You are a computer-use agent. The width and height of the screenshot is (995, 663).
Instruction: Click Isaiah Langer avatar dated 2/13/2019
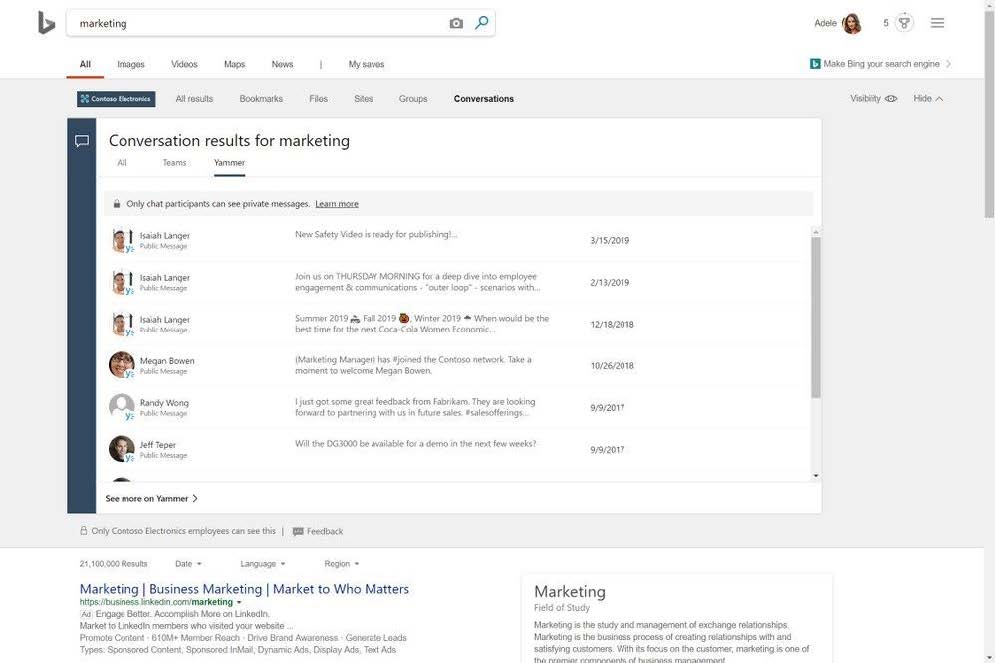pyautogui.click(x=121, y=282)
